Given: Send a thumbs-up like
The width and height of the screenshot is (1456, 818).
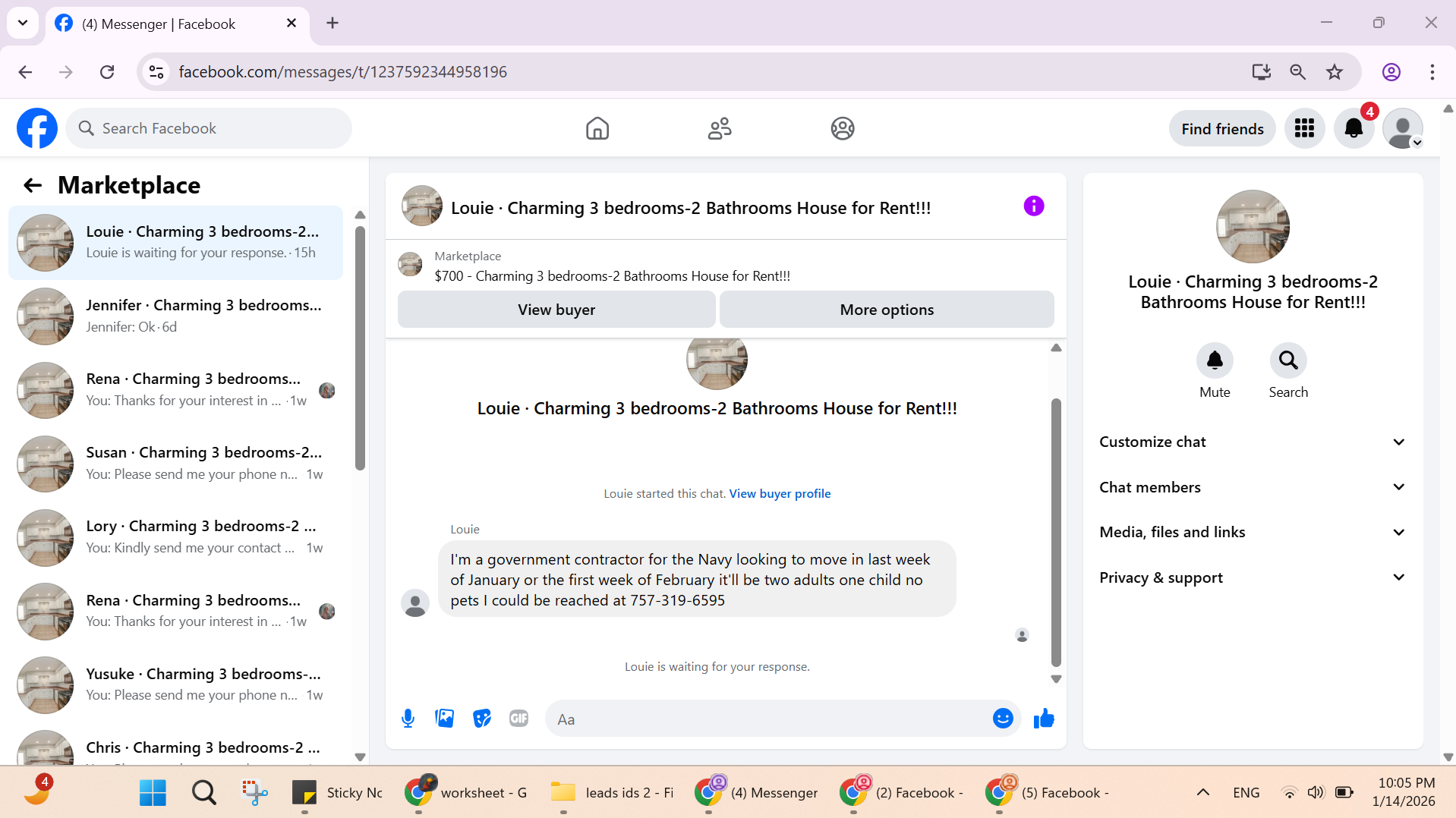Looking at the screenshot, I should click(1044, 718).
